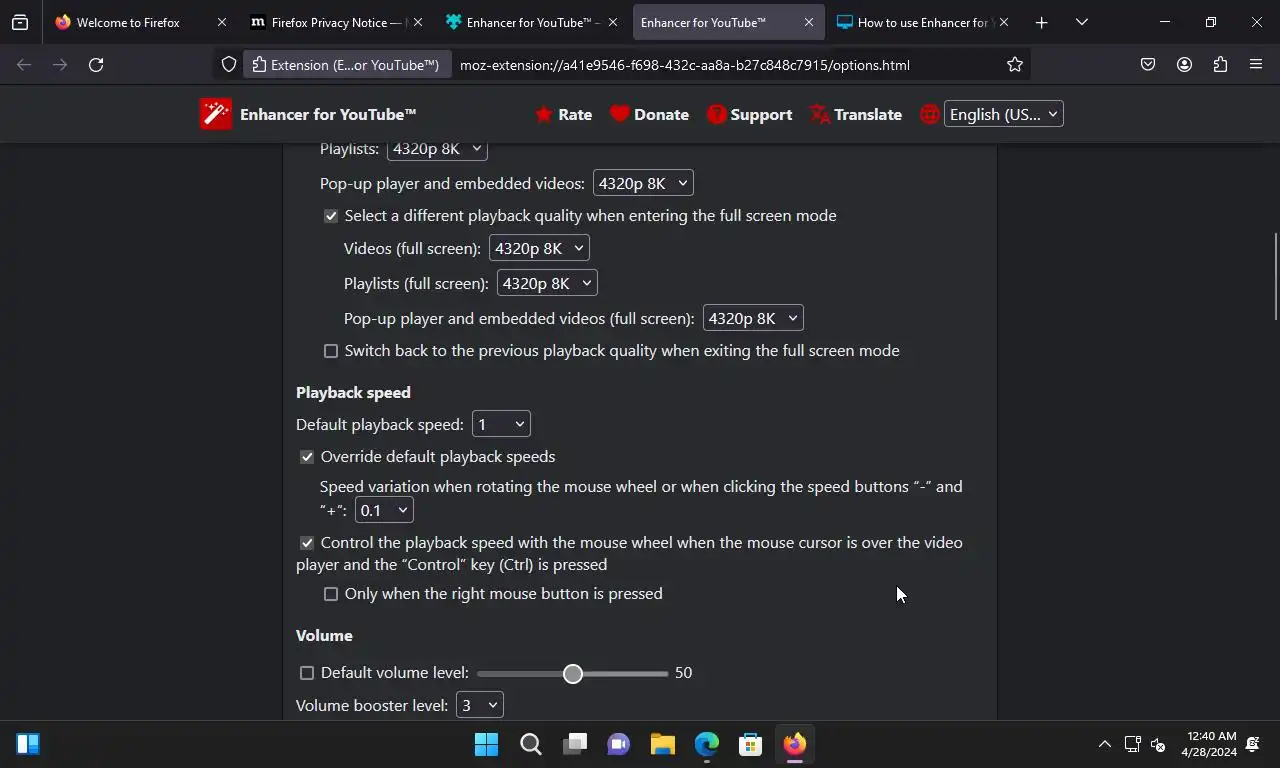Open a new tab with plus button

coord(1041,22)
